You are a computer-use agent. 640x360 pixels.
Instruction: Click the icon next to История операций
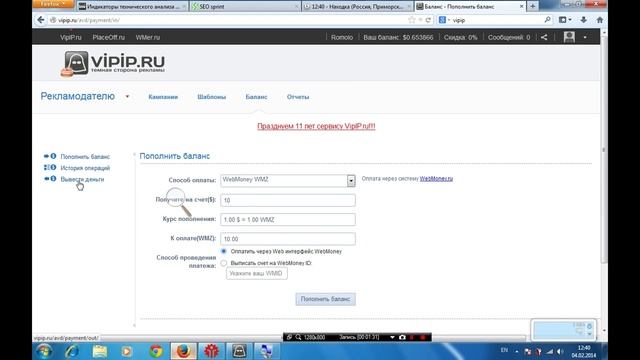tap(50, 167)
